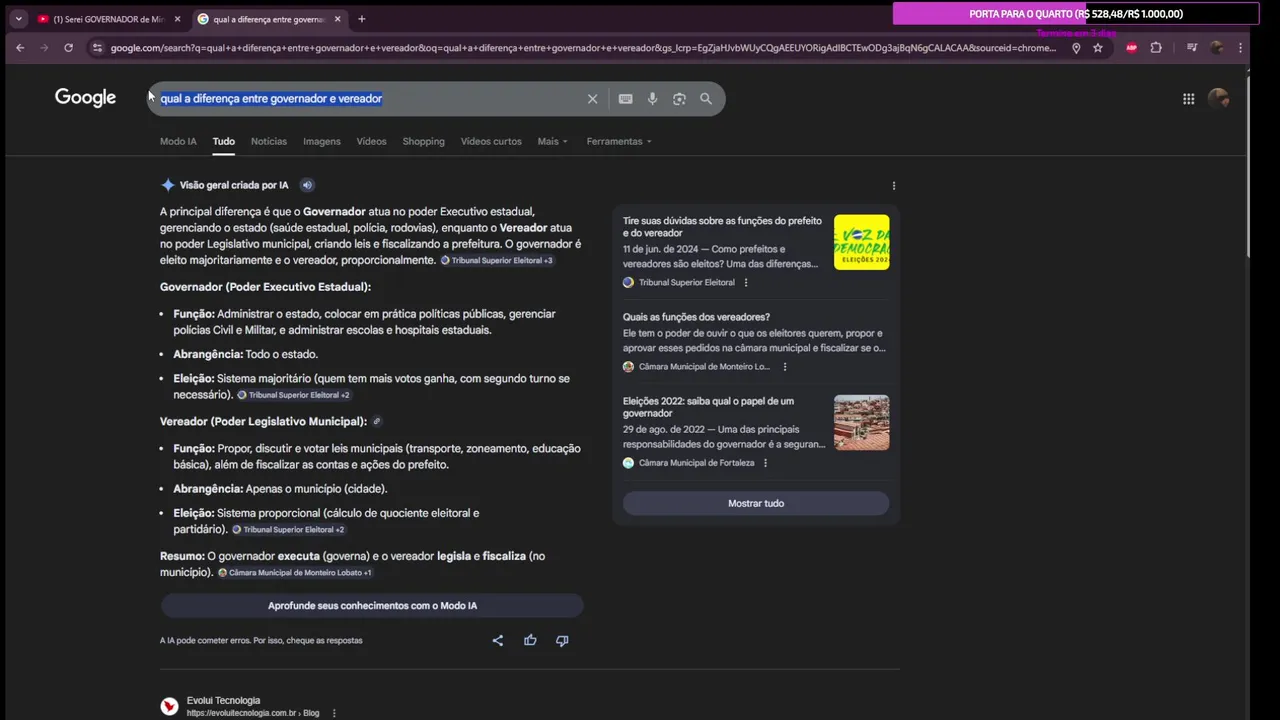This screenshot has height=720, width=1280.
Task: Open options for Câmara Municipal de Fortaleza source
Action: tap(765, 463)
